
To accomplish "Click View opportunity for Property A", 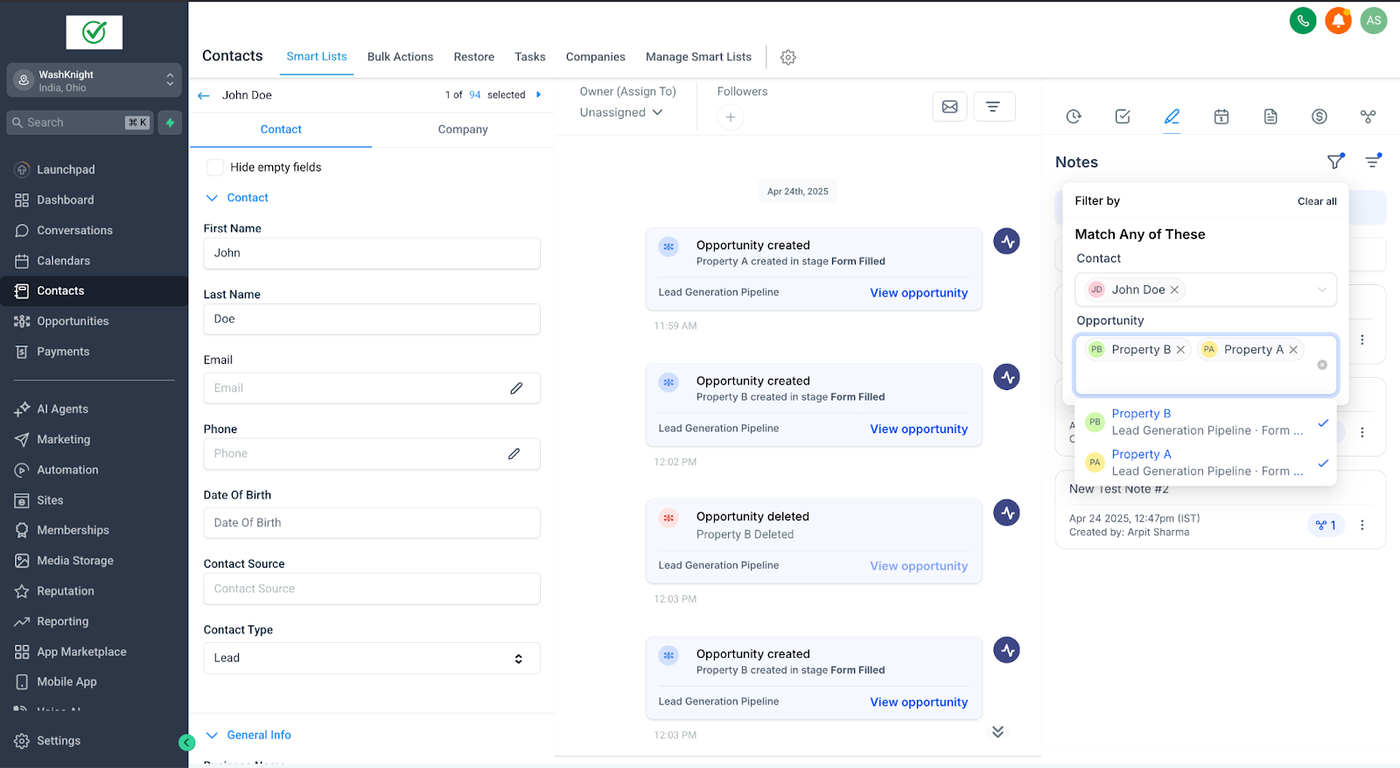I will (918, 293).
